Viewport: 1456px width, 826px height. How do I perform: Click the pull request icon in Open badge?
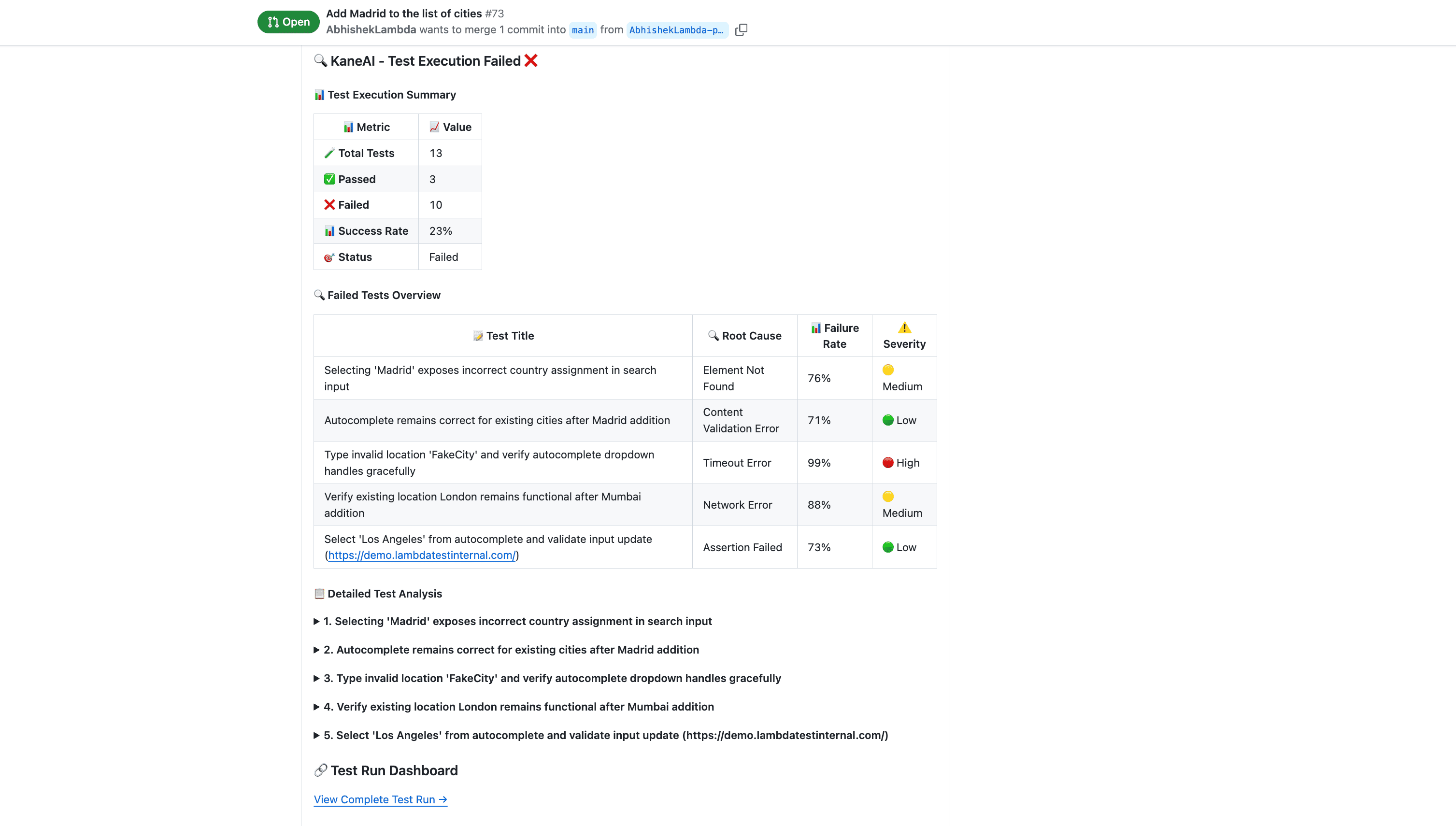[x=273, y=22]
